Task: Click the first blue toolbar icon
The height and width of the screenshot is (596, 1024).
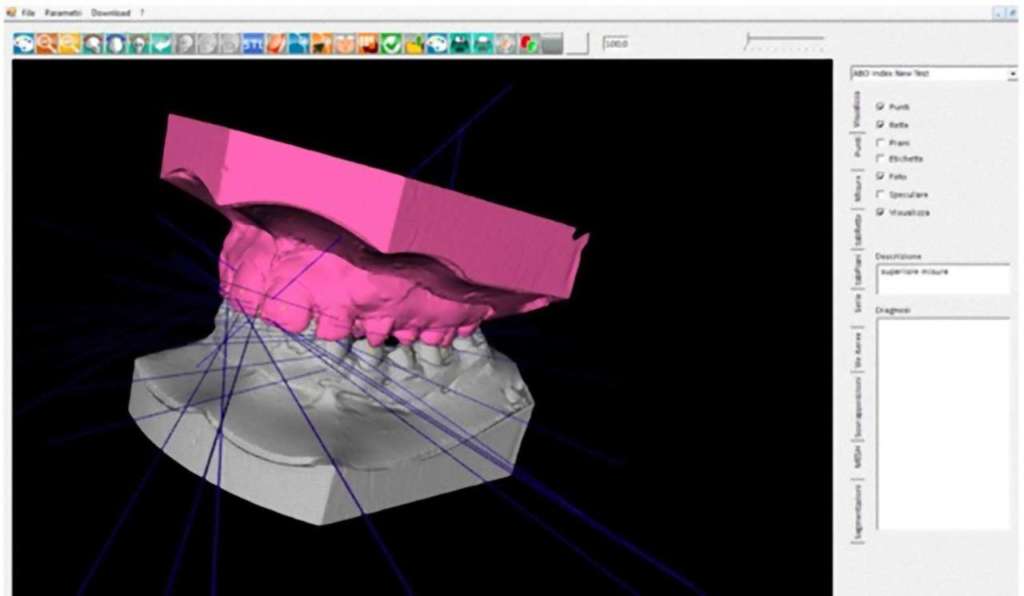Action: coord(23,44)
